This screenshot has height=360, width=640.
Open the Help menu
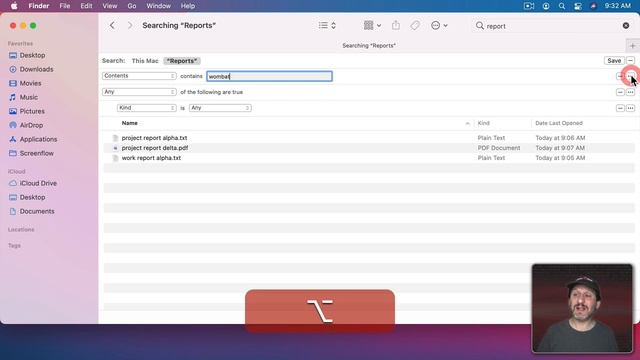[188, 6]
